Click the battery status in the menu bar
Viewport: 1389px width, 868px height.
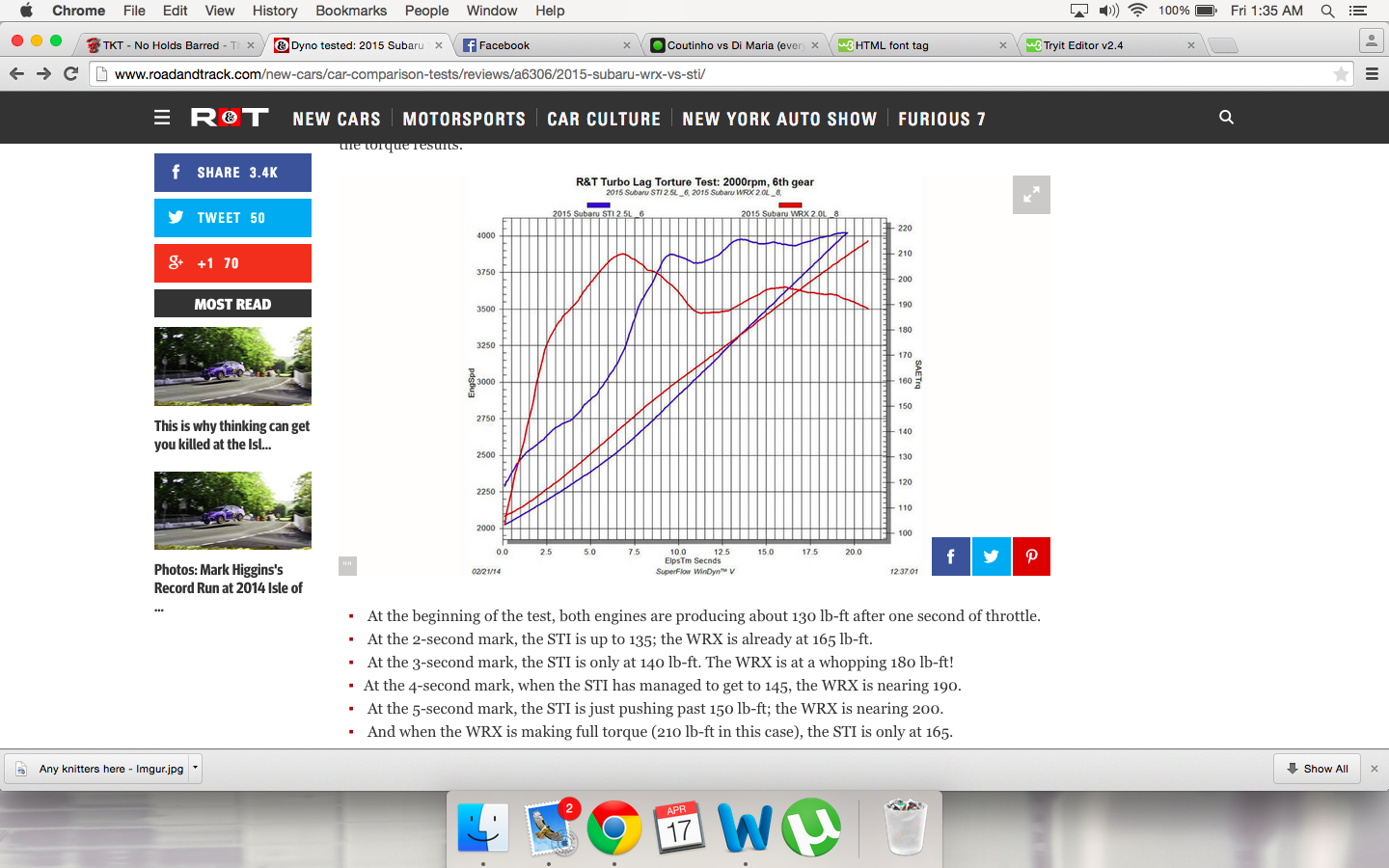tap(1206, 11)
